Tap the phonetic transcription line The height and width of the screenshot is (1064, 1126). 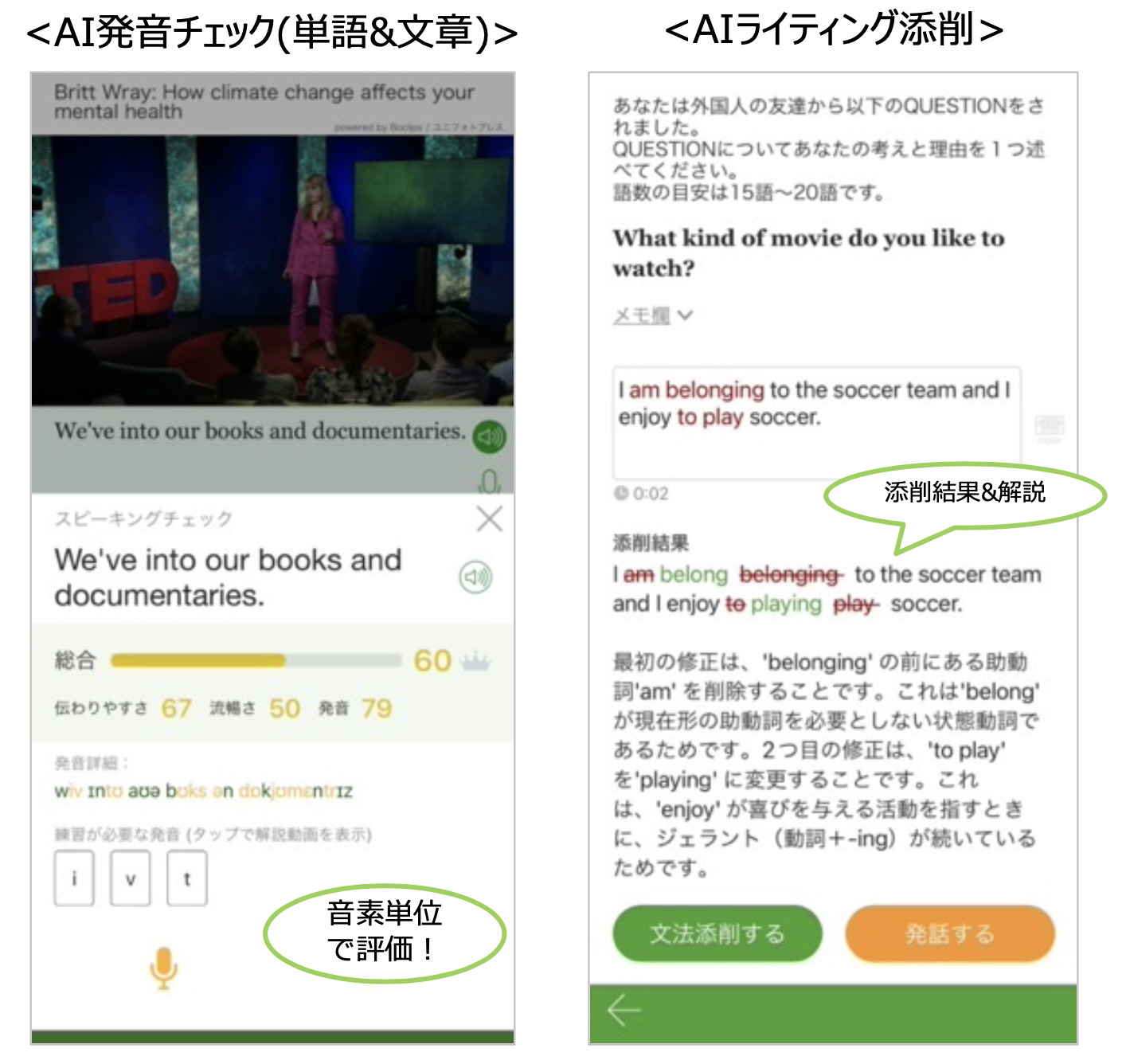coord(203,791)
